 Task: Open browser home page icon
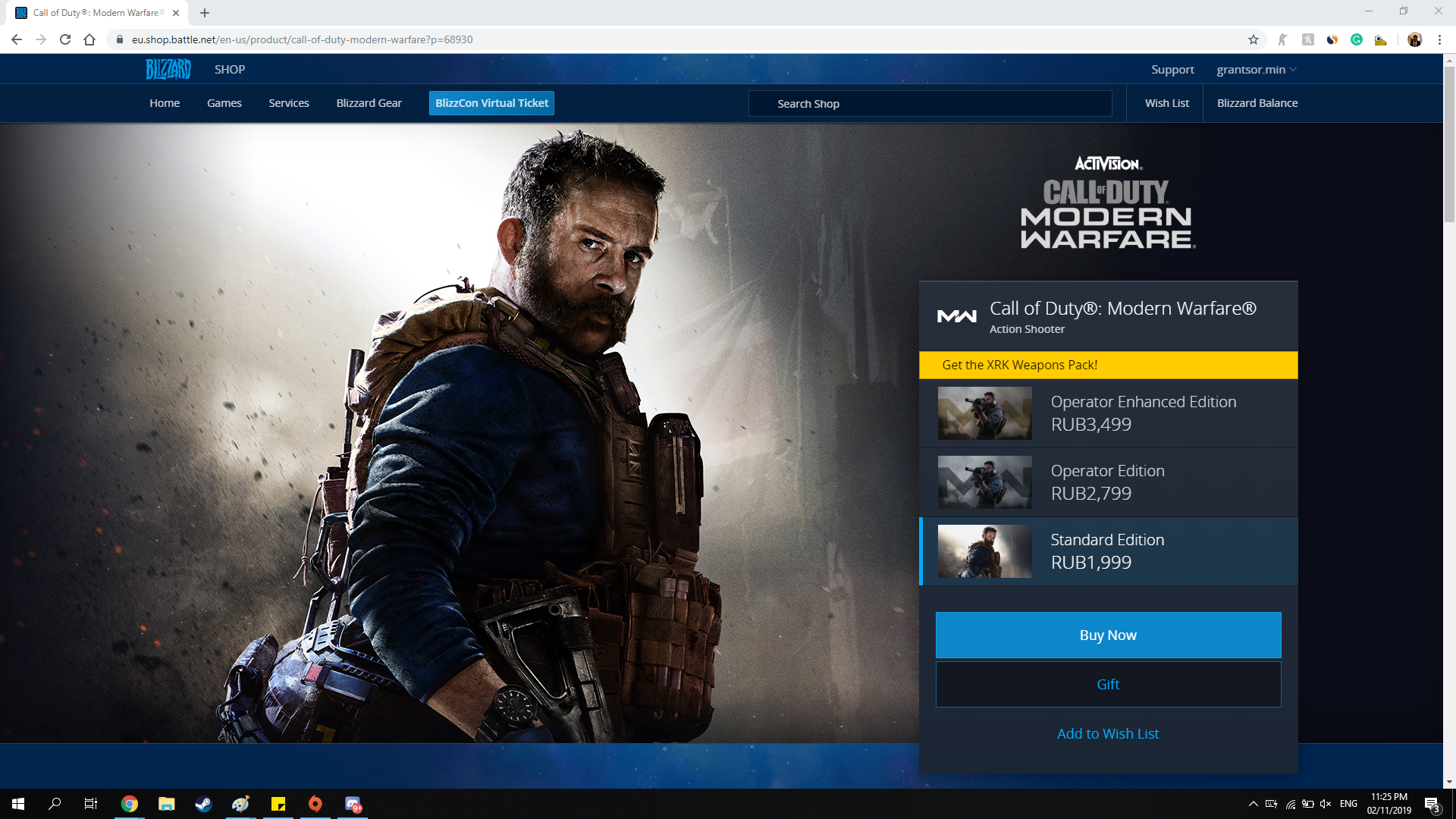89,39
